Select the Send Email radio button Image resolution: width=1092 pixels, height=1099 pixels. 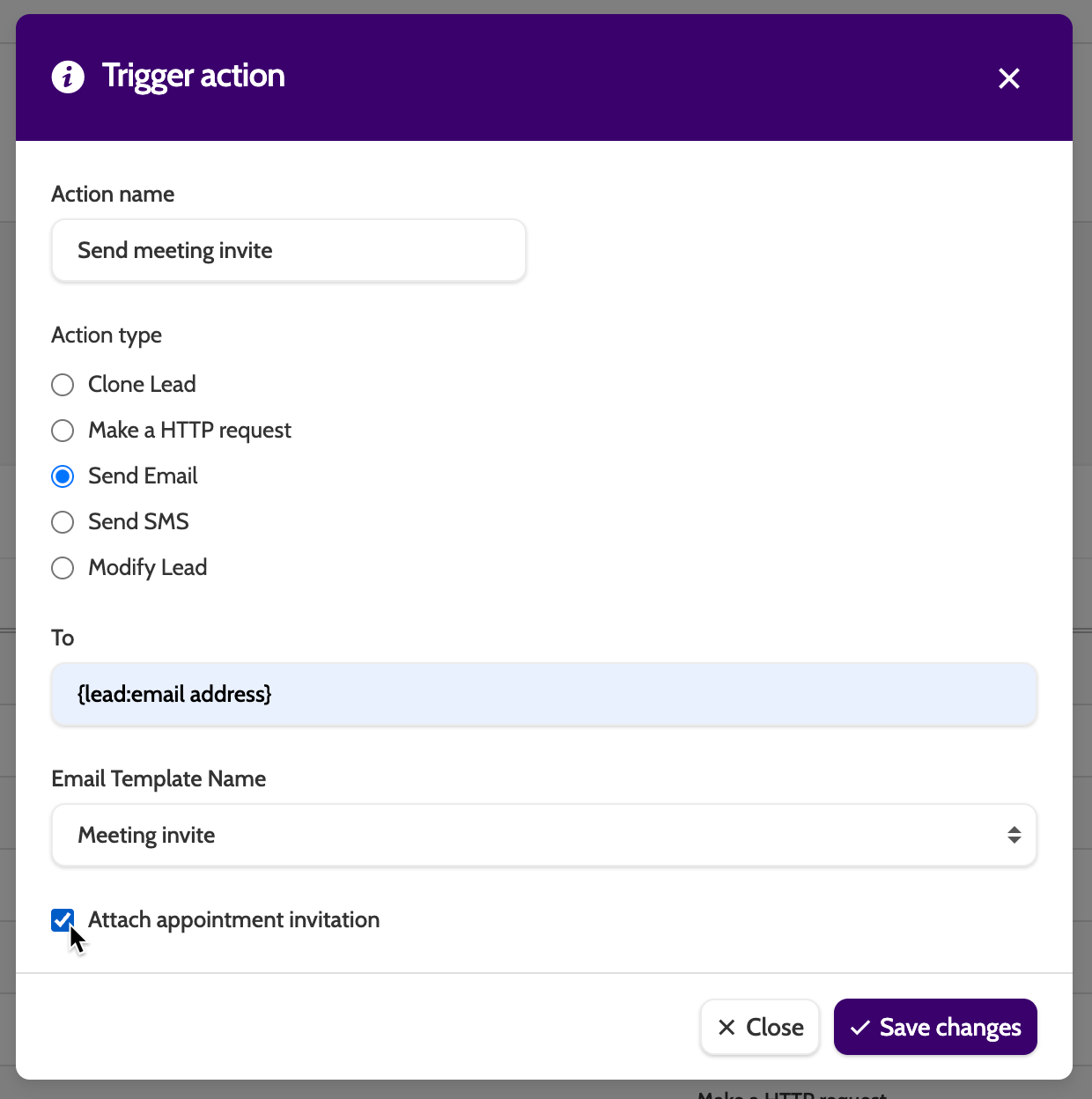[63, 476]
